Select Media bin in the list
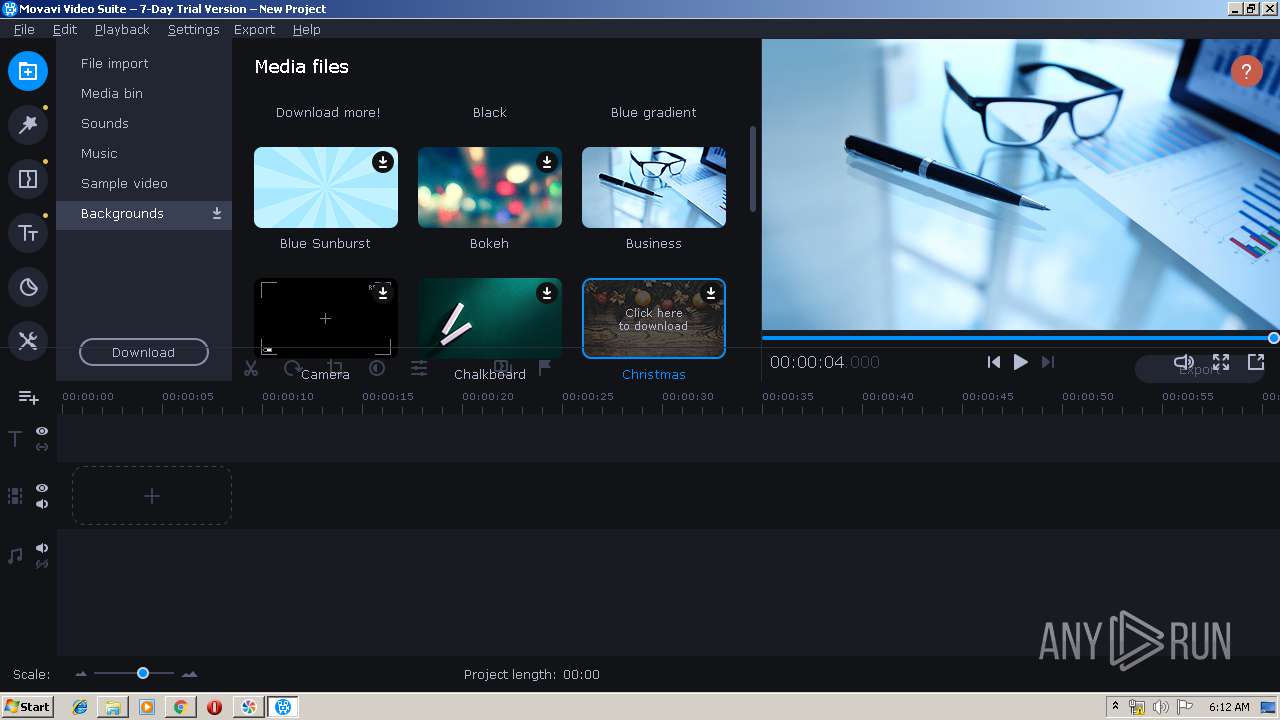1280x720 pixels. click(144, 93)
